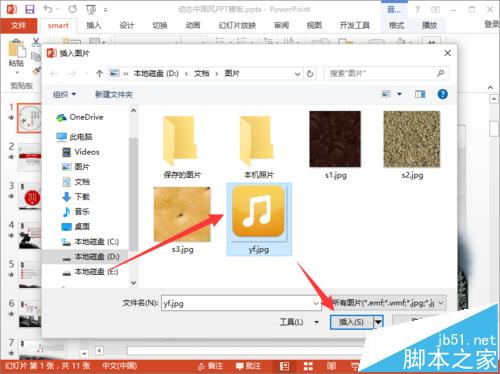The image size is (500, 374).
Task: Select 本地磁盘 (E:) in navigation pane
Action: 90,272
